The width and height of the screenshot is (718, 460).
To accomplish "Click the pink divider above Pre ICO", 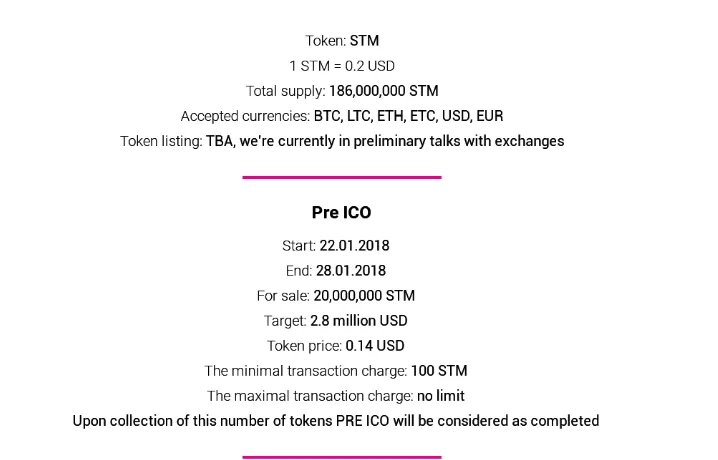I will tap(342, 177).
